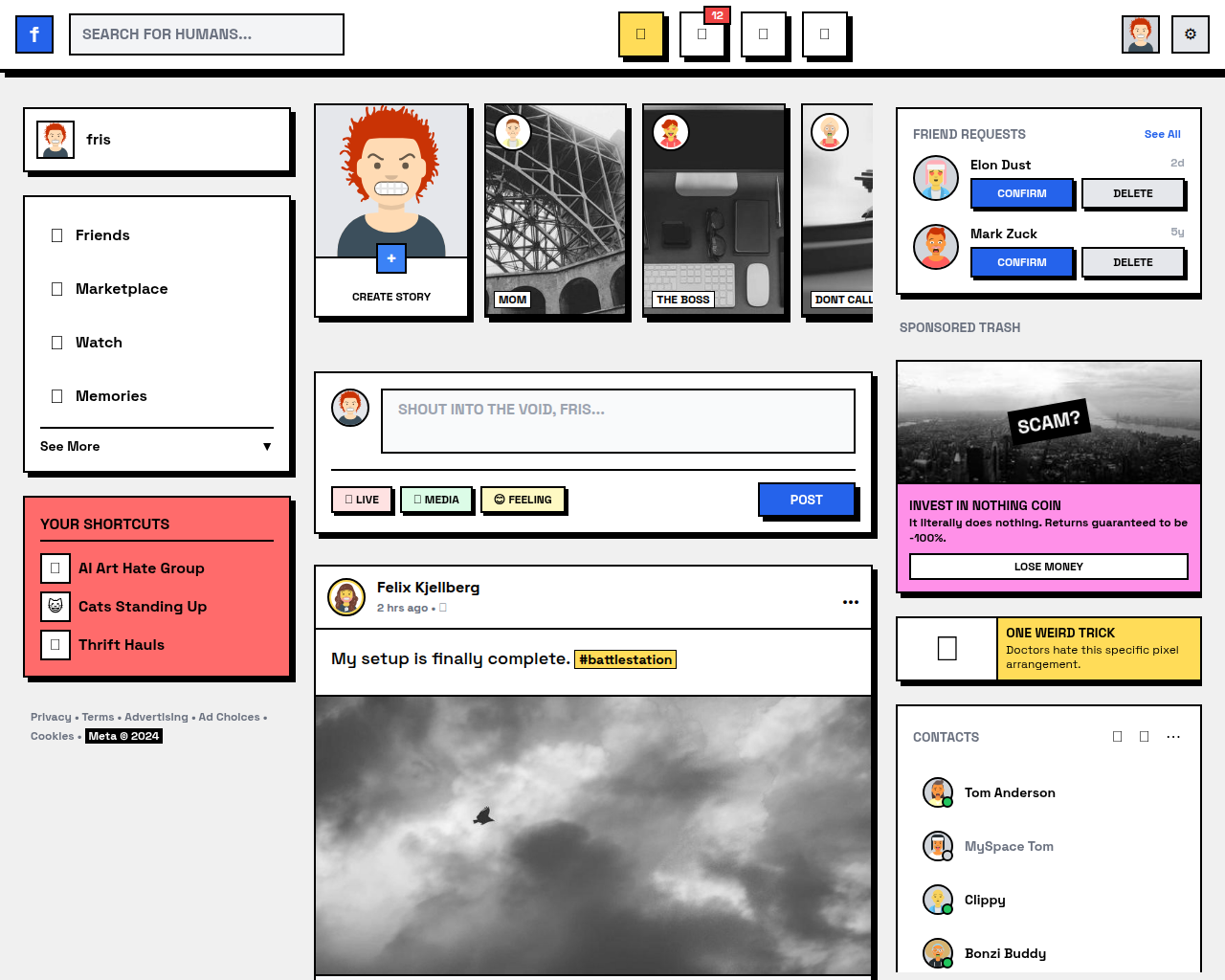The height and width of the screenshot is (980, 1225).
Task: Click the Facebook logo icon
Action: [x=34, y=34]
